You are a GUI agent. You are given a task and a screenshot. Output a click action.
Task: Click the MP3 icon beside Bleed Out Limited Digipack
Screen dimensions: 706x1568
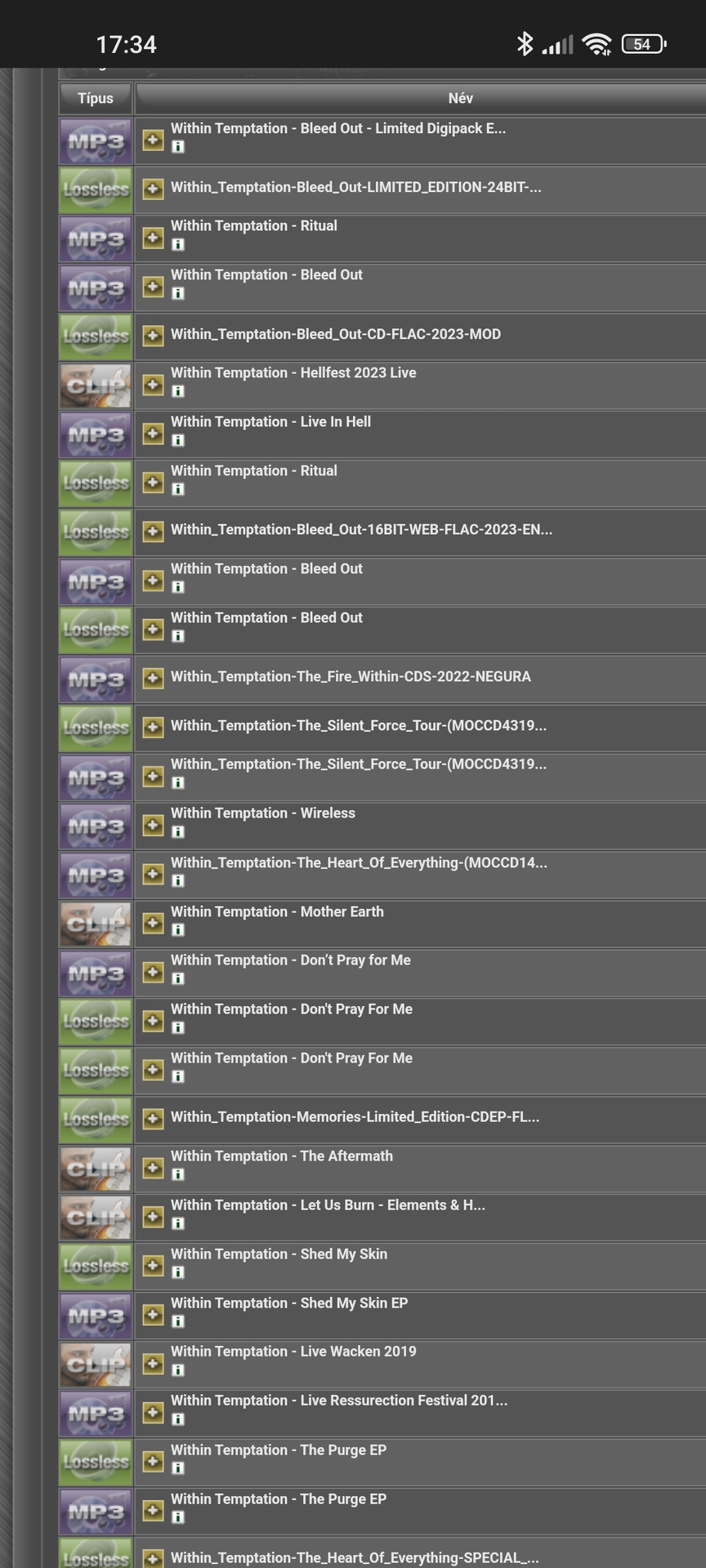pos(96,141)
